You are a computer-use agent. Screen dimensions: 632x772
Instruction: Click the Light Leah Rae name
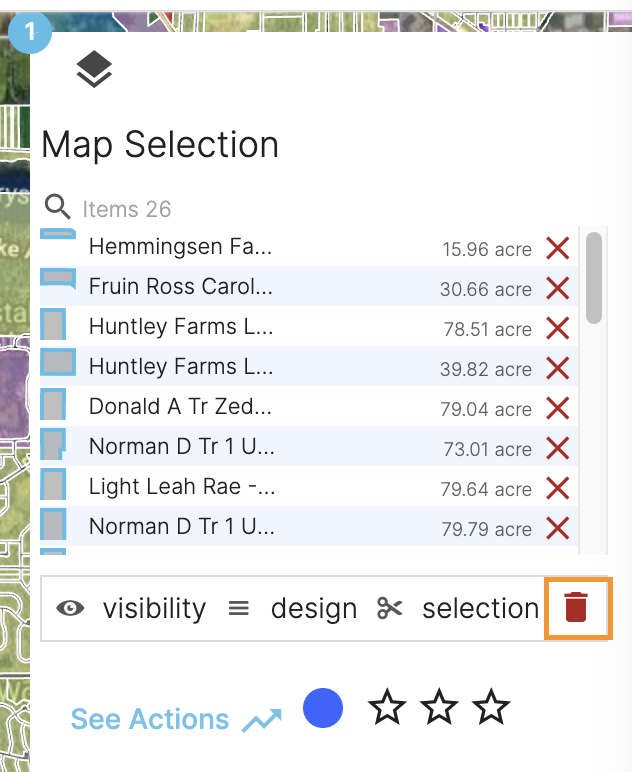click(x=182, y=486)
